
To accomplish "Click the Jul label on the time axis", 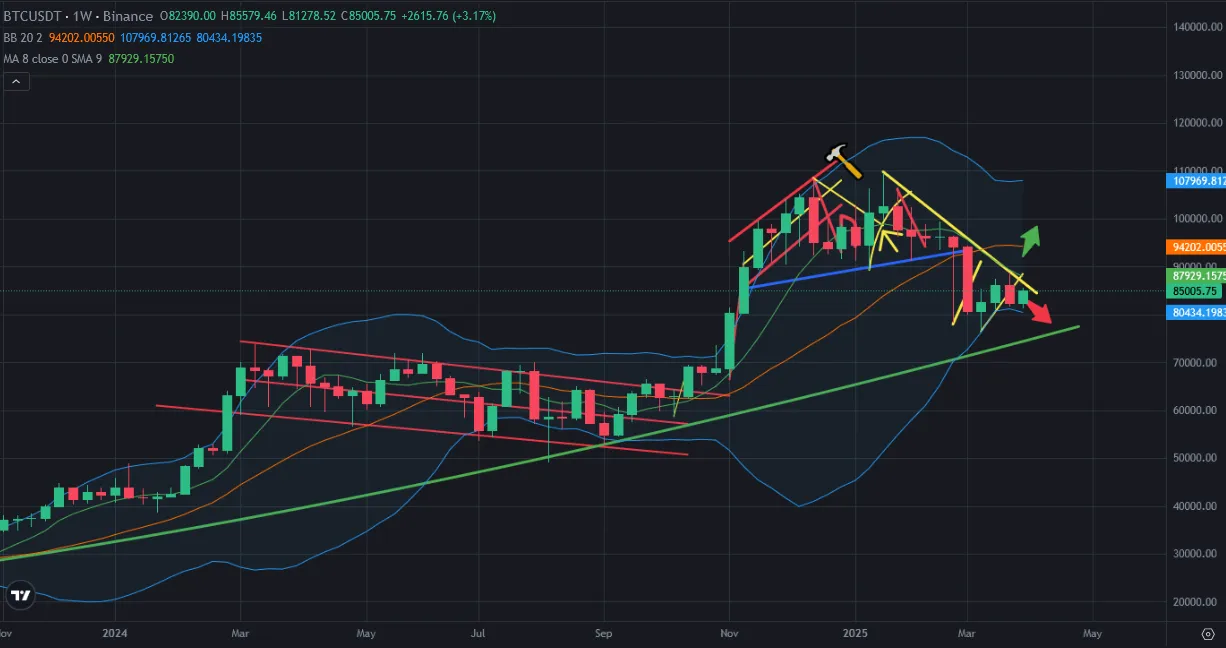I will coord(477,634).
